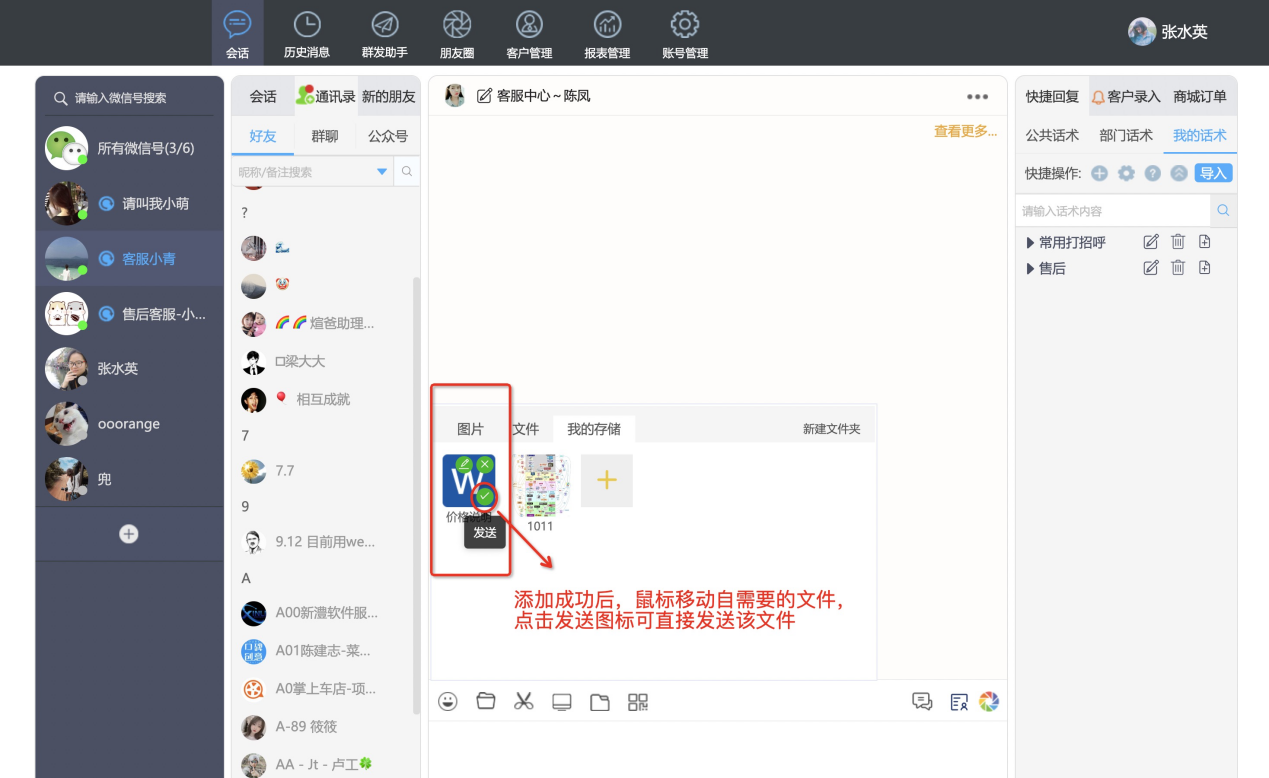Select the 我的存储 tab

click(594, 429)
